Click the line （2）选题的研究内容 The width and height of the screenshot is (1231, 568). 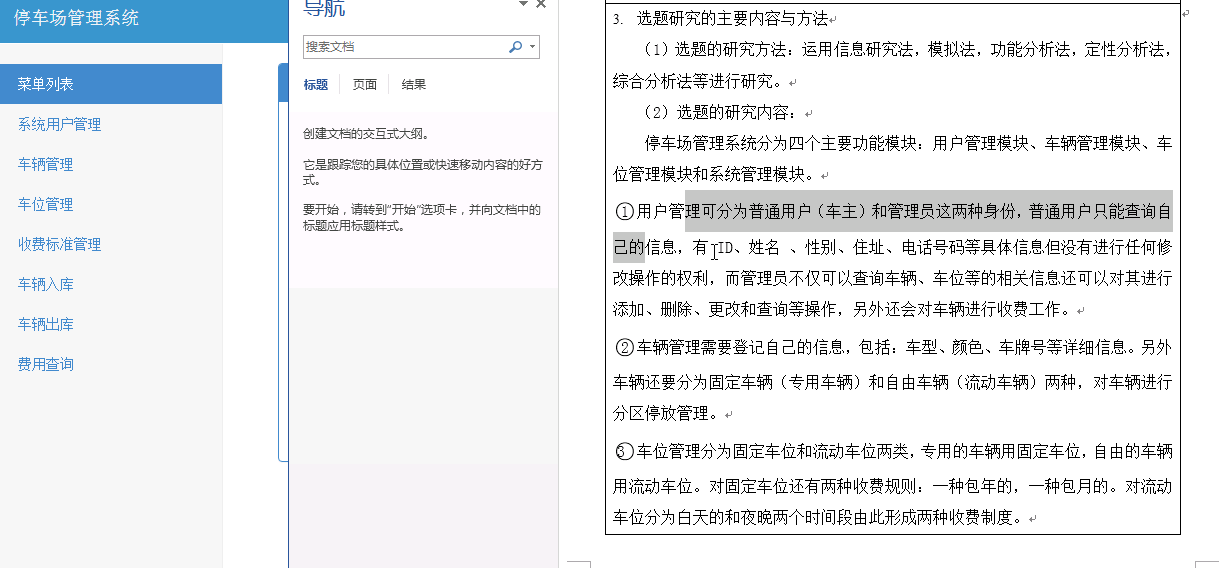(x=722, y=112)
